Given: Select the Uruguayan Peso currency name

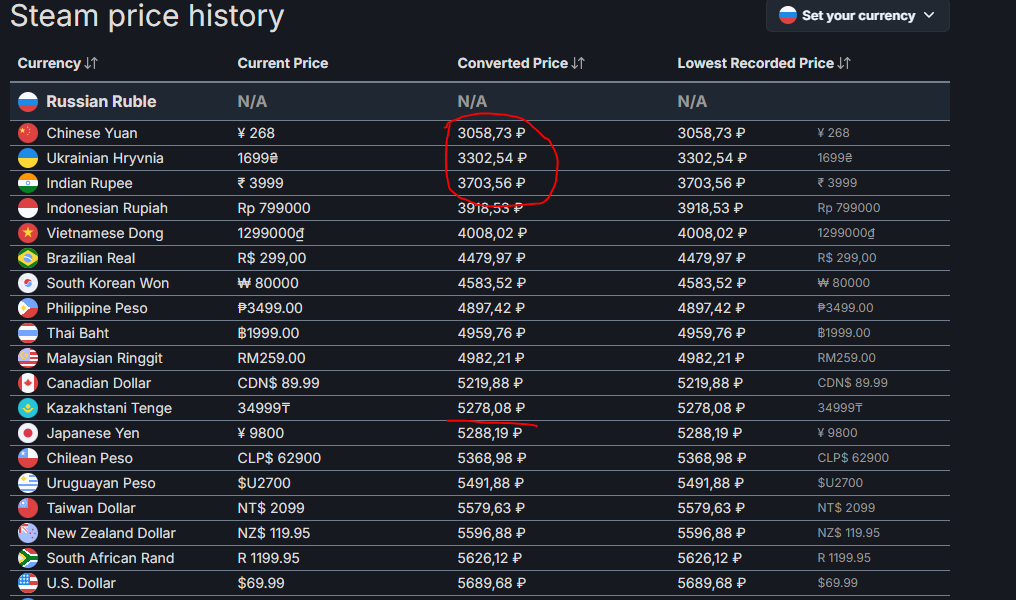Looking at the screenshot, I should (101, 483).
